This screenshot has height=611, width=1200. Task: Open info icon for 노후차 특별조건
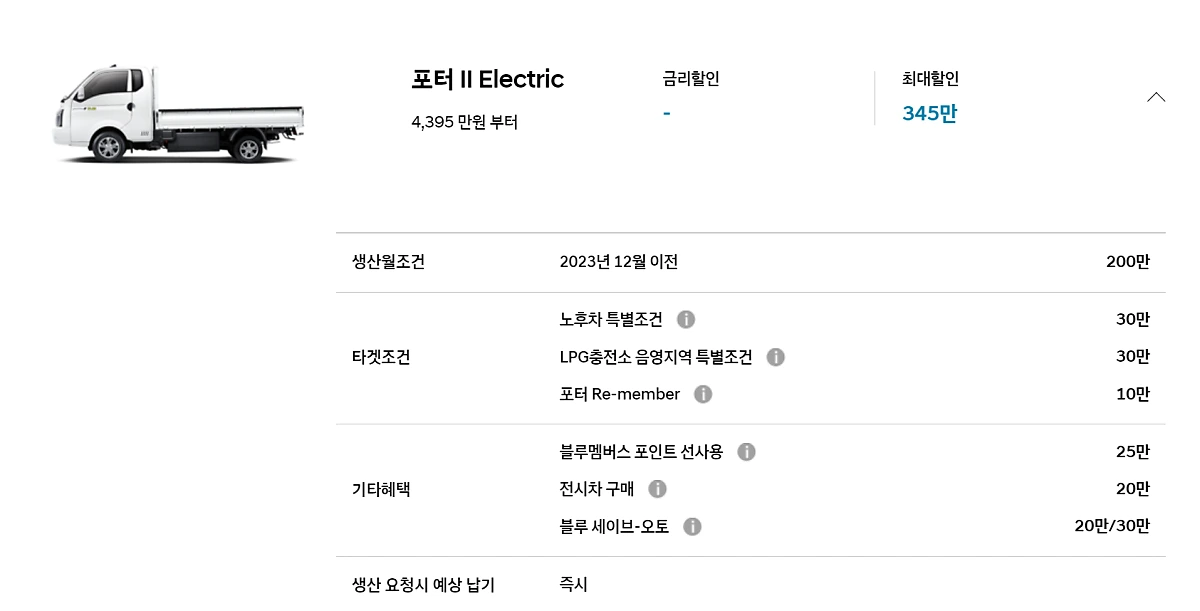[x=686, y=319]
